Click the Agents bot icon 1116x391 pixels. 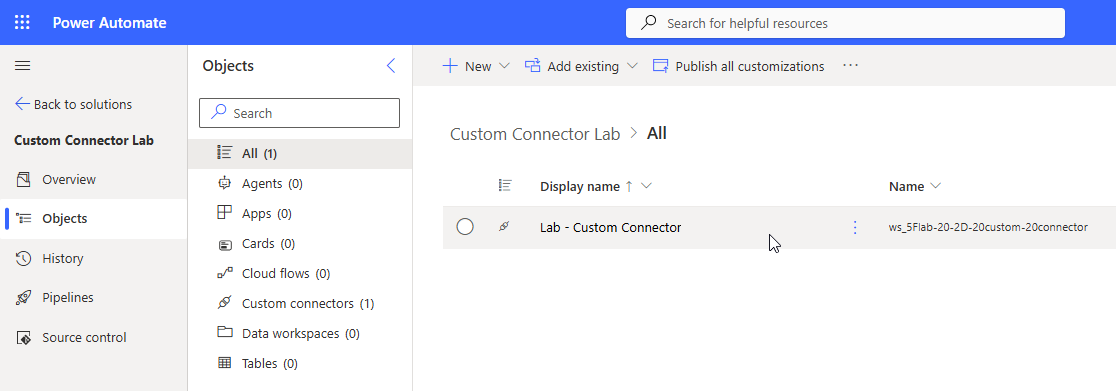225,183
